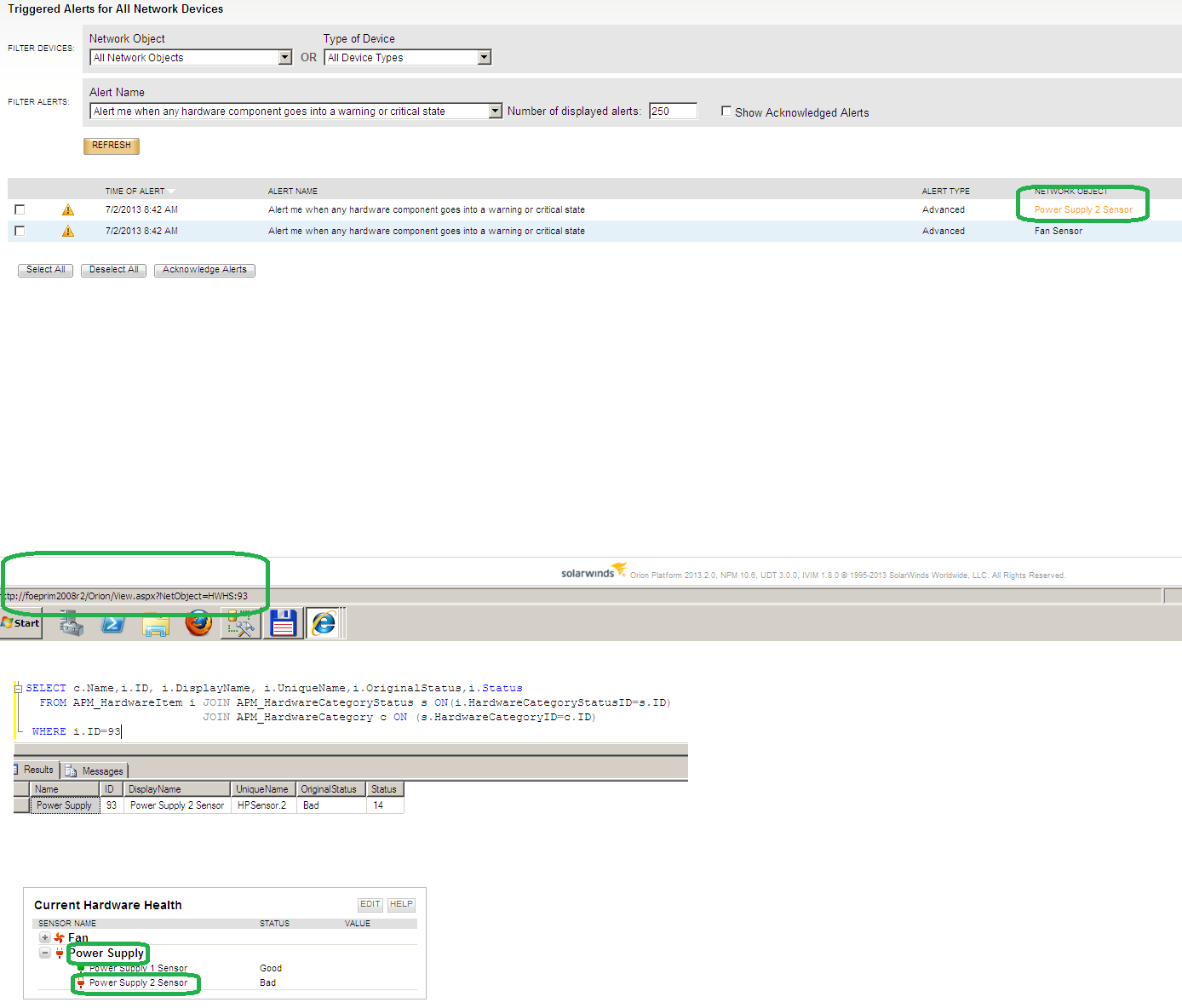Click the Fan tree label
This screenshot has height=1008, width=1182.
tap(78, 937)
